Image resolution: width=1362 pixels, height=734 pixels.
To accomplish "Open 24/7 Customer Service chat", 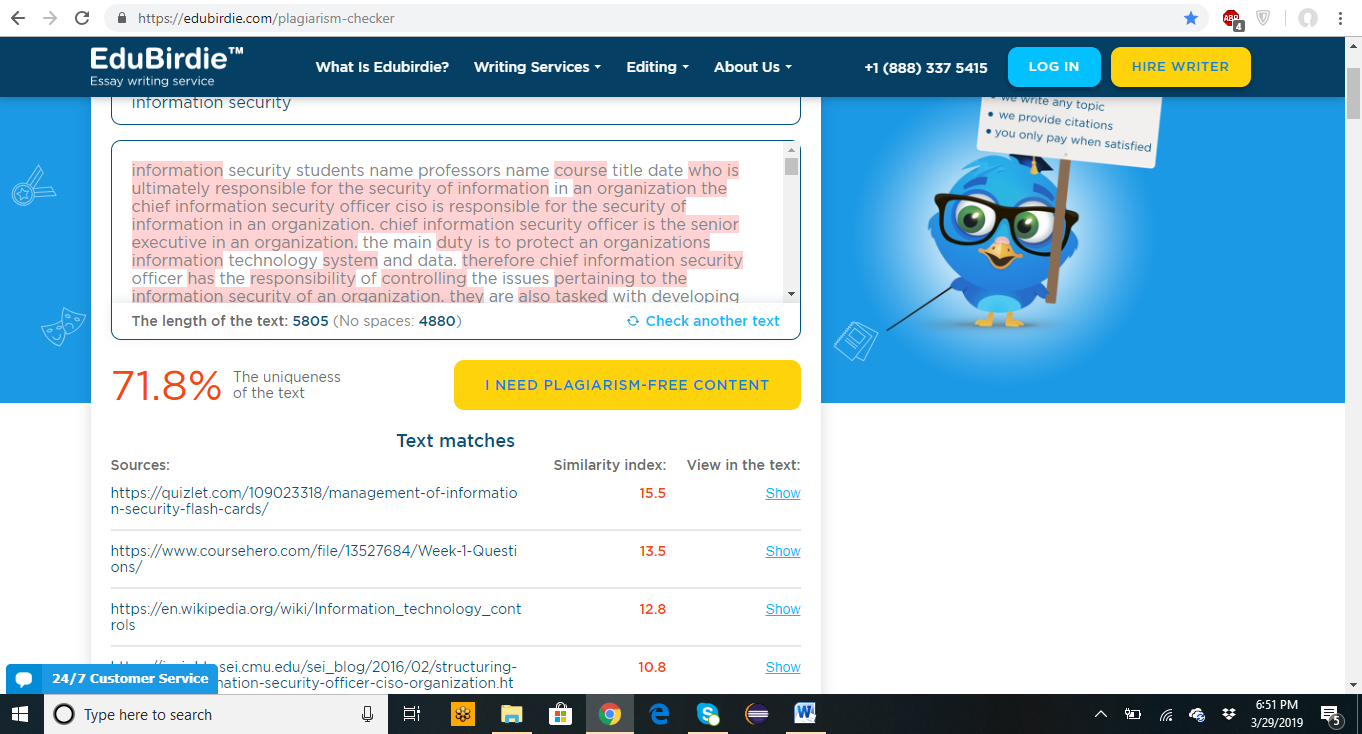I will coord(112,679).
